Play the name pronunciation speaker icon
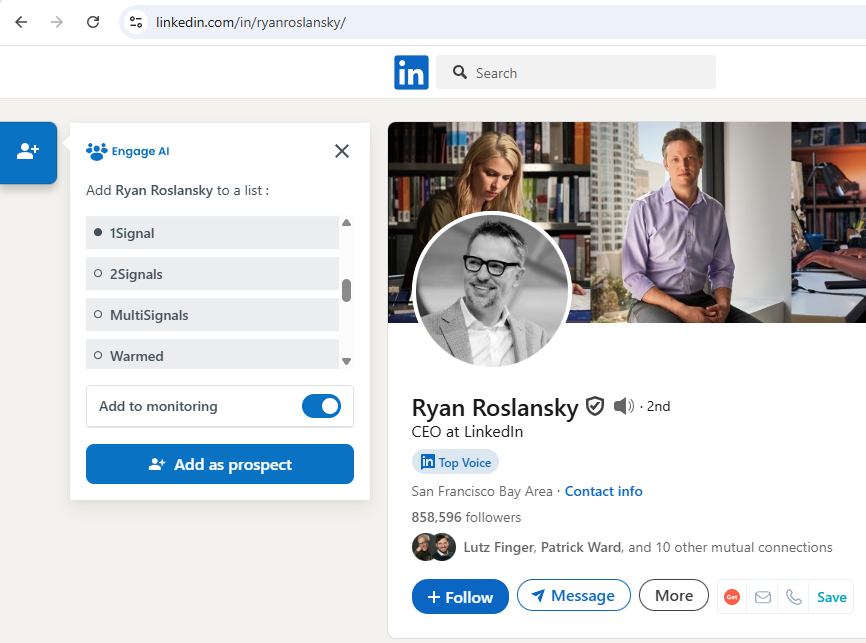This screenshot has height=643, width=866. [624, 406]
